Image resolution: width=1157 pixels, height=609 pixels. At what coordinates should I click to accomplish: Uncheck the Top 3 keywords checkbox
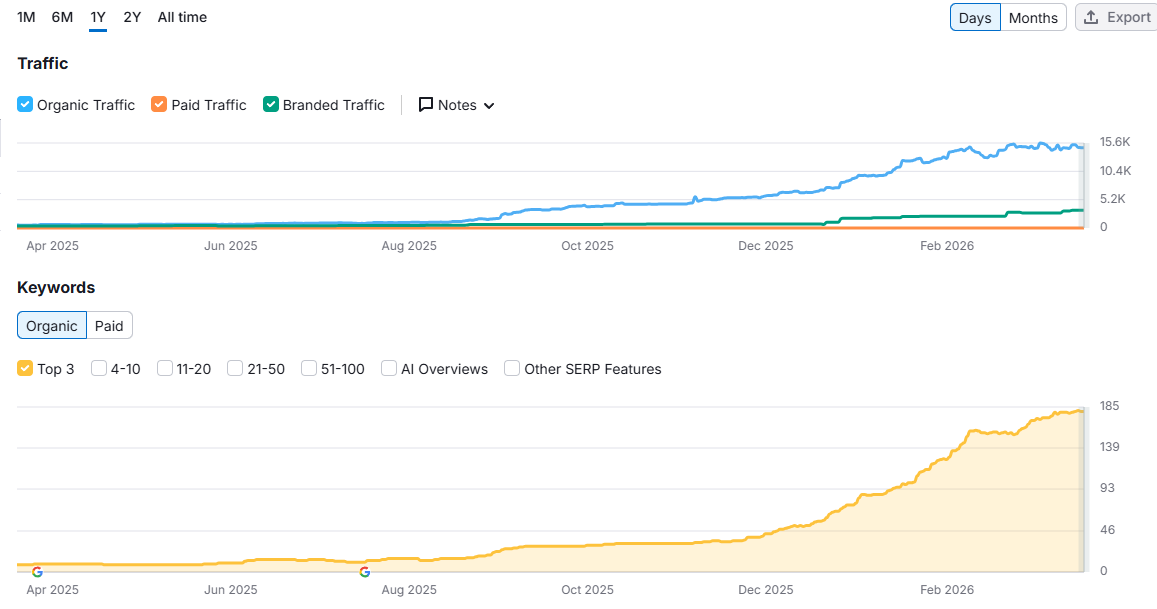click(25, 369)
